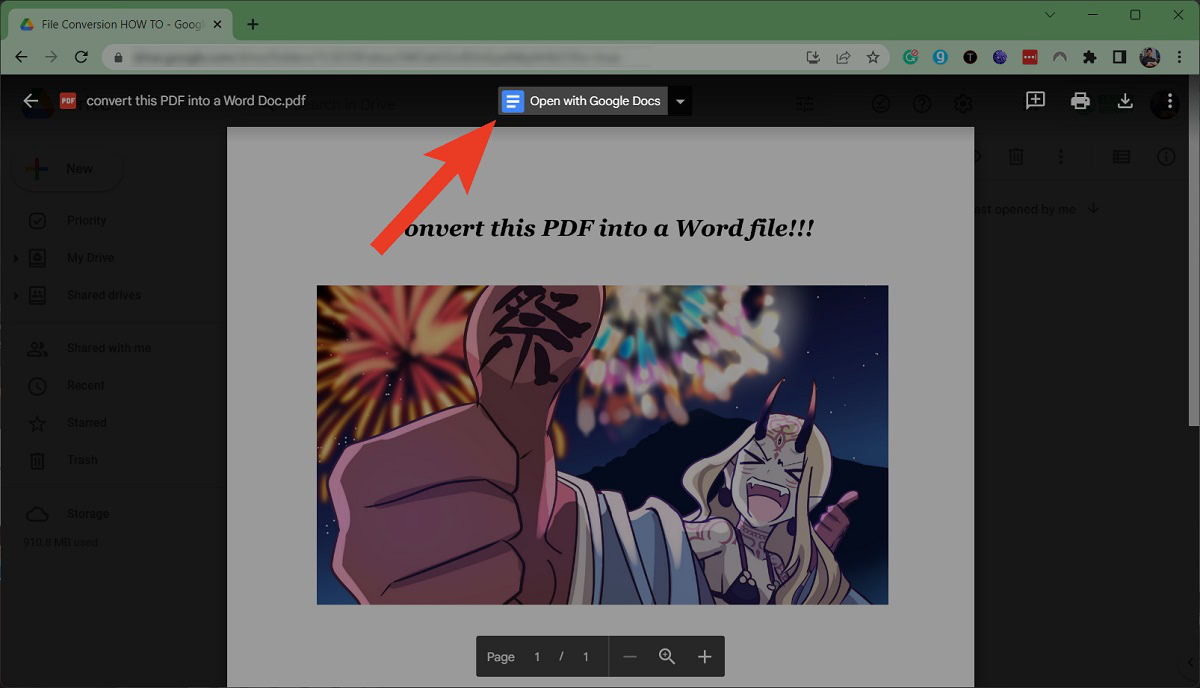Download the PDF file

pos(1125,100)
